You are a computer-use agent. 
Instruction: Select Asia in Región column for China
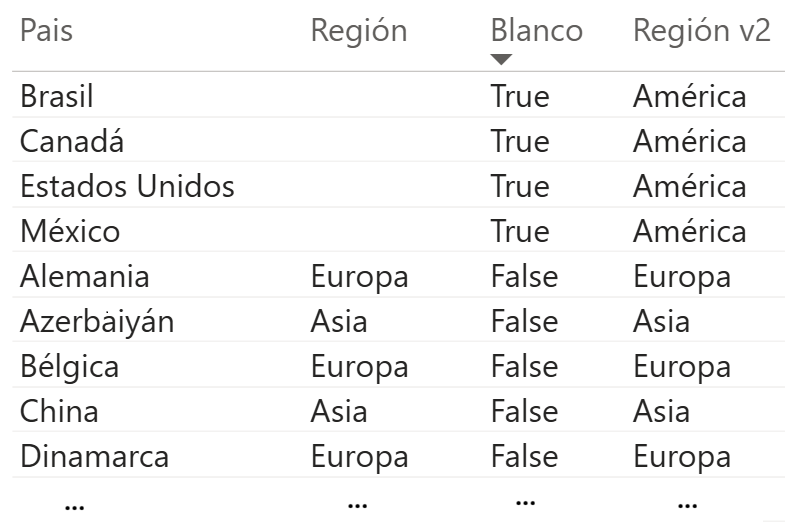[x=339, y=412]
